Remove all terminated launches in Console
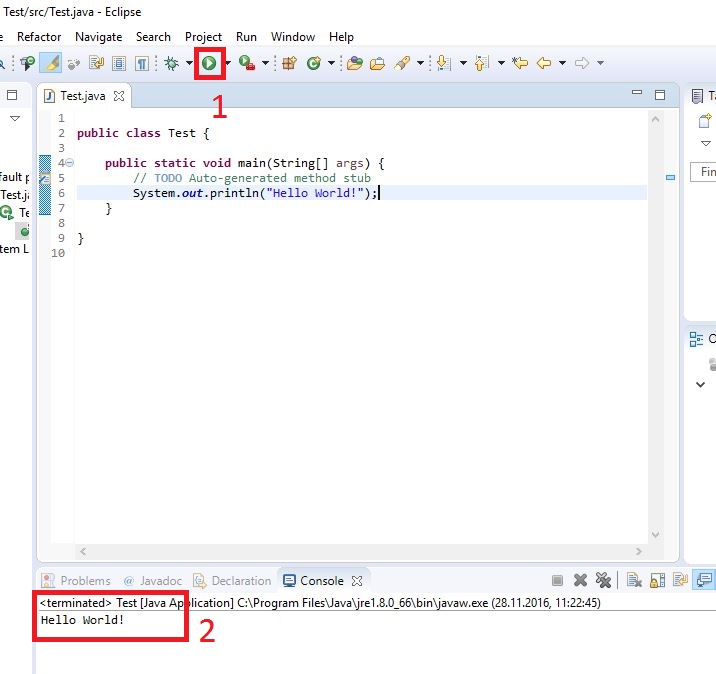Screen dimensions: 716x674 (603, 580)
